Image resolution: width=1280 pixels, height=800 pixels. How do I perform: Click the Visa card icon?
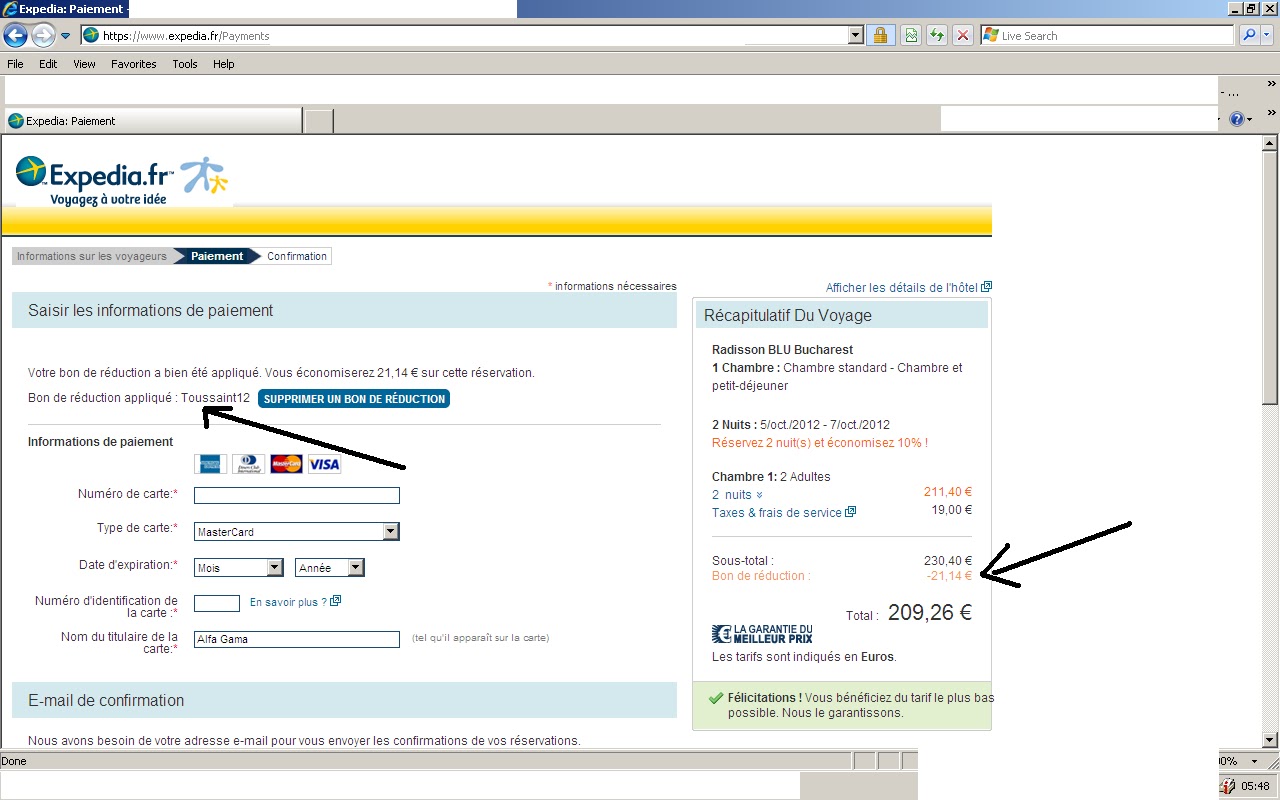(325, 463)
